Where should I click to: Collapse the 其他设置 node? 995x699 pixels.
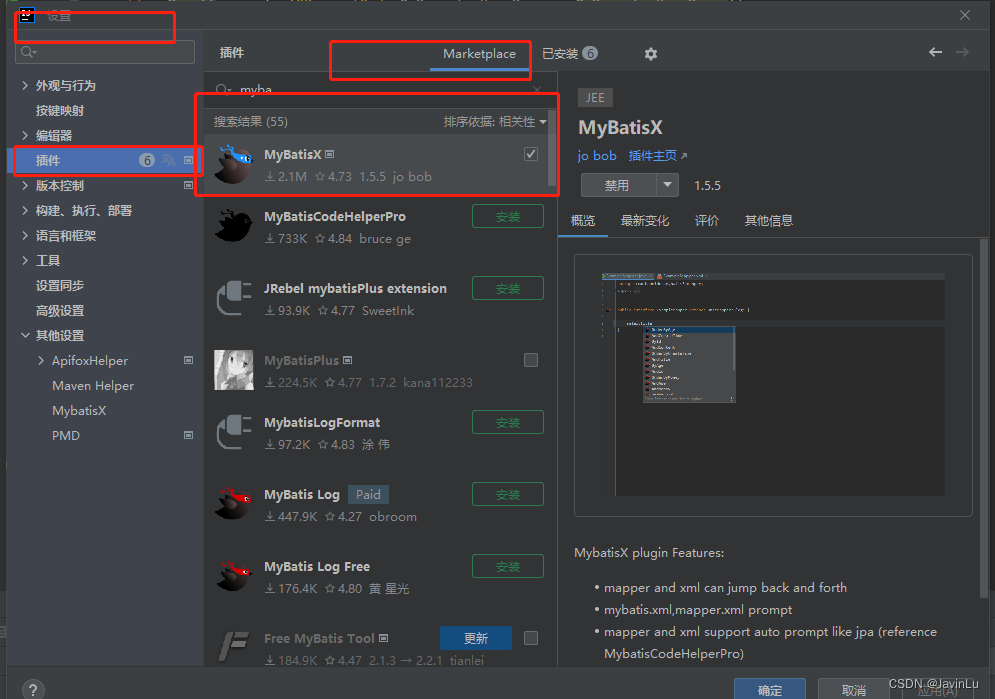25,335
